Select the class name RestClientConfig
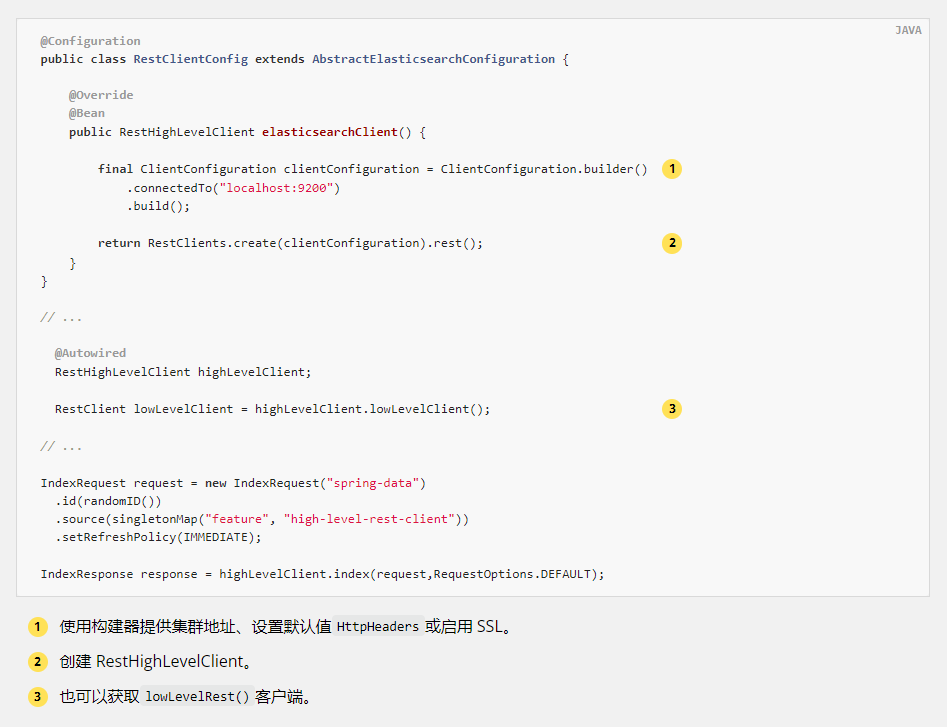 (x=190, y=59)
